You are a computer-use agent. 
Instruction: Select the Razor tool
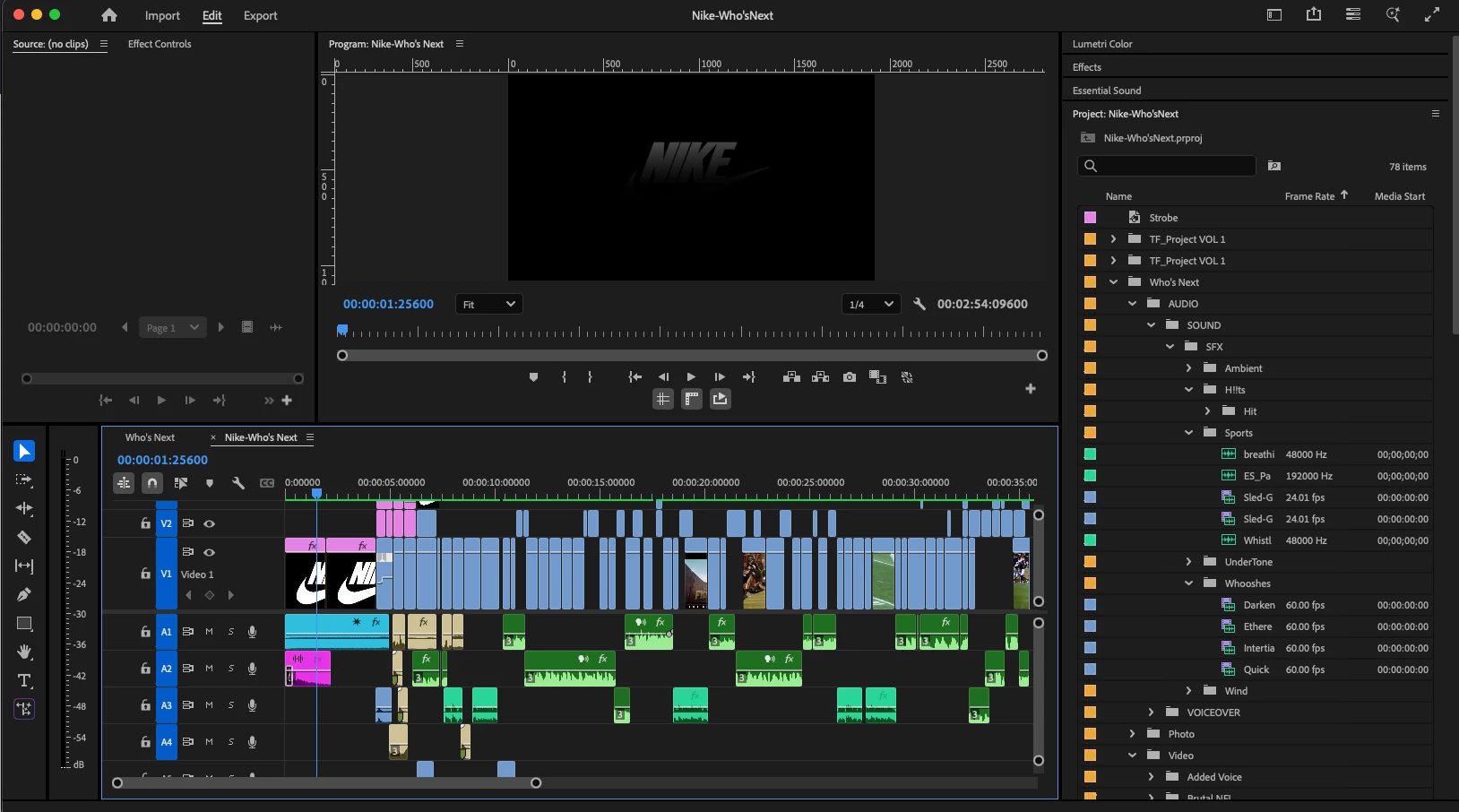click(x=24, y=537)
